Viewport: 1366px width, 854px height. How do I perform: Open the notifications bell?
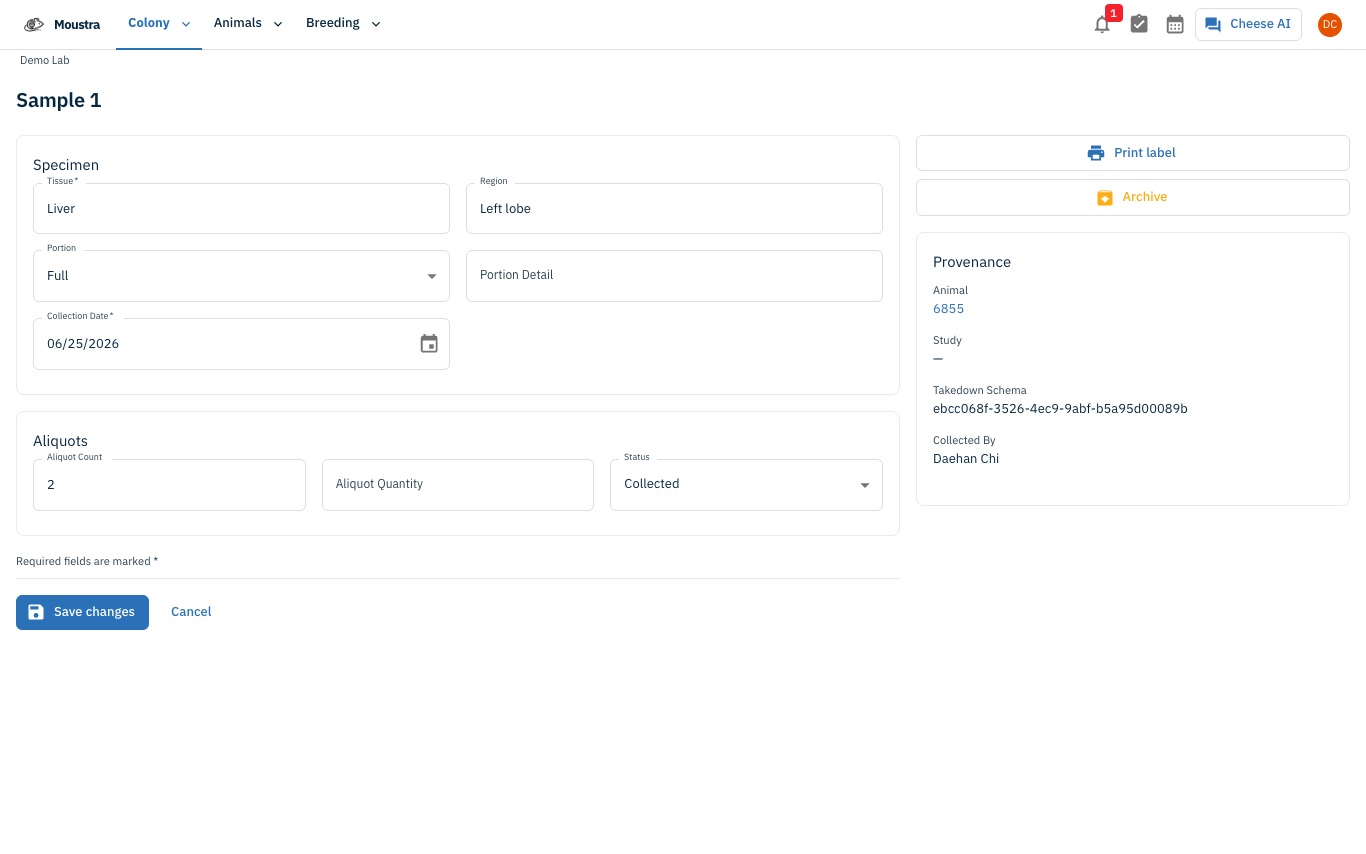(1102, 24)
